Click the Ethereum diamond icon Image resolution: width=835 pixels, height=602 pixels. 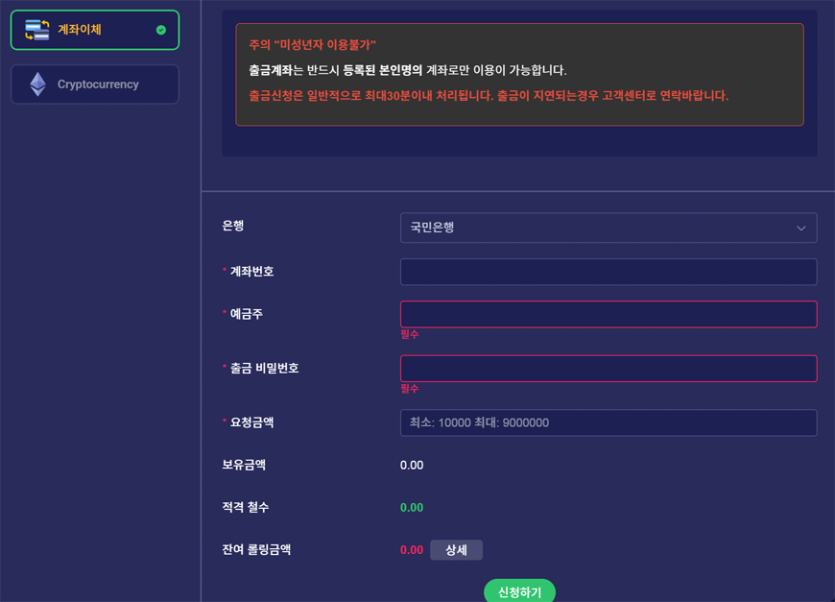click(x=38, y=84)
